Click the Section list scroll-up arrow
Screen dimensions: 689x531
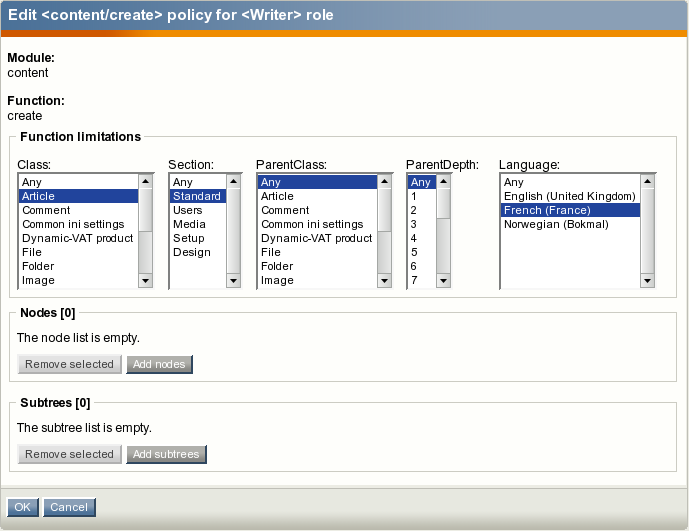point(233,181)
